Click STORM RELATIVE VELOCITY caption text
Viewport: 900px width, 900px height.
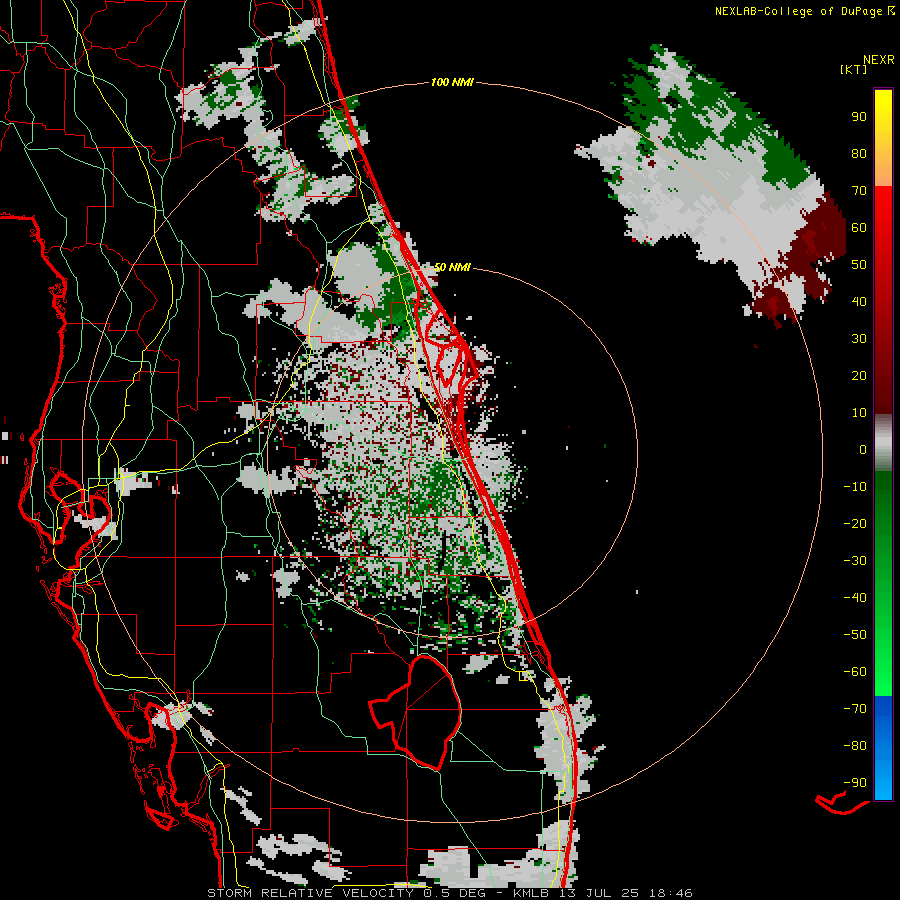[310, 893]
